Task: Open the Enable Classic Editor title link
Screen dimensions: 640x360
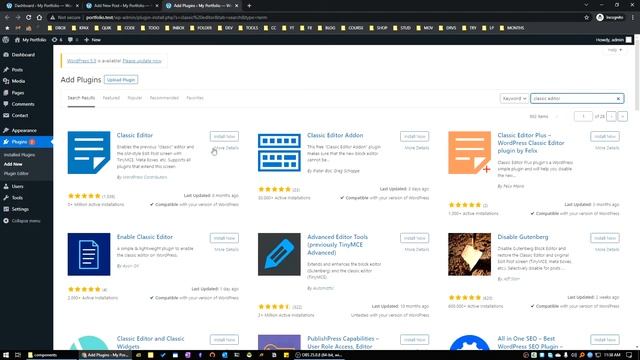Action: click(x=145, y=237)
